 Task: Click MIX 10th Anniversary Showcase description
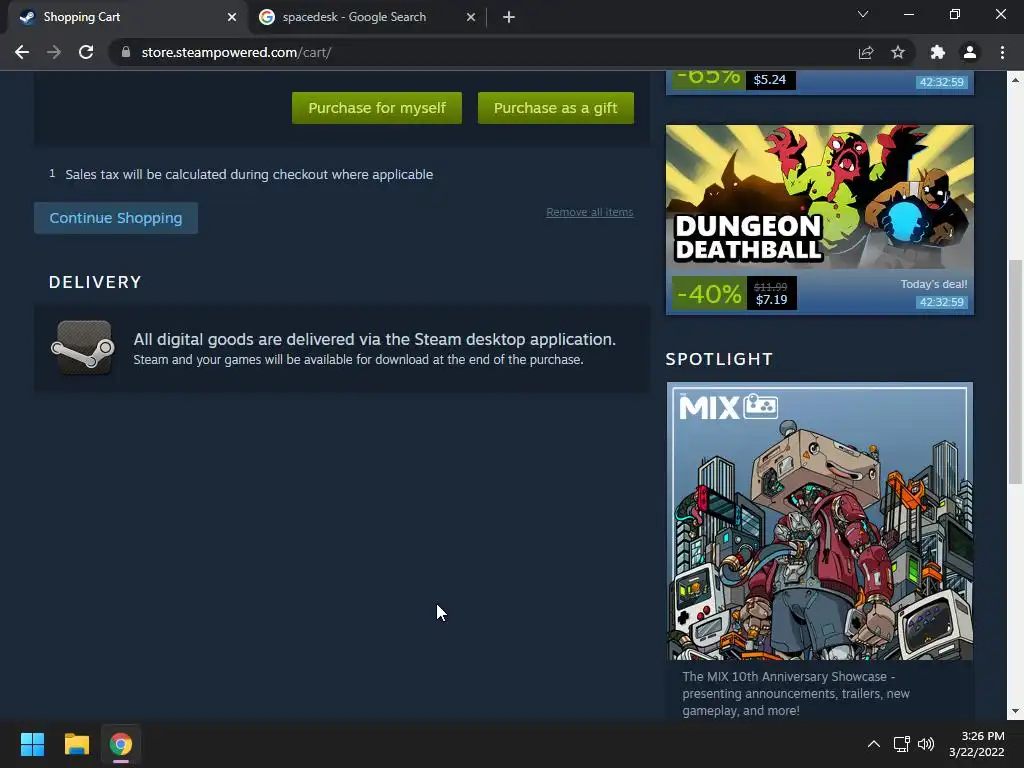(796, 694)
